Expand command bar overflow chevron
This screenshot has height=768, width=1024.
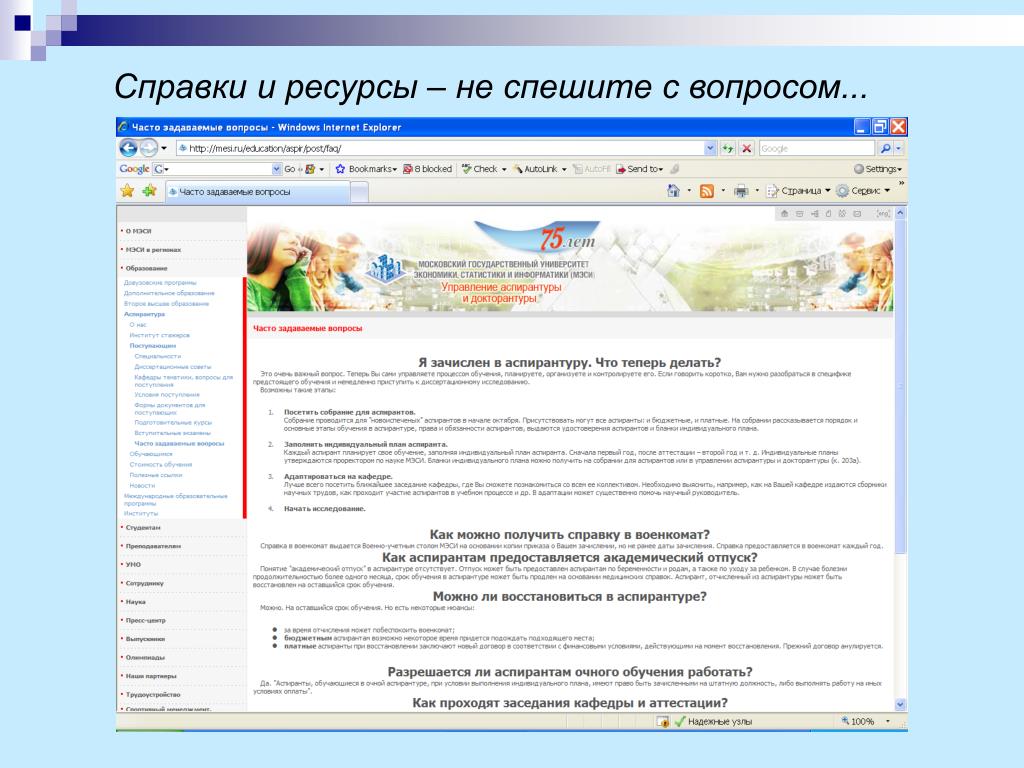901,184
